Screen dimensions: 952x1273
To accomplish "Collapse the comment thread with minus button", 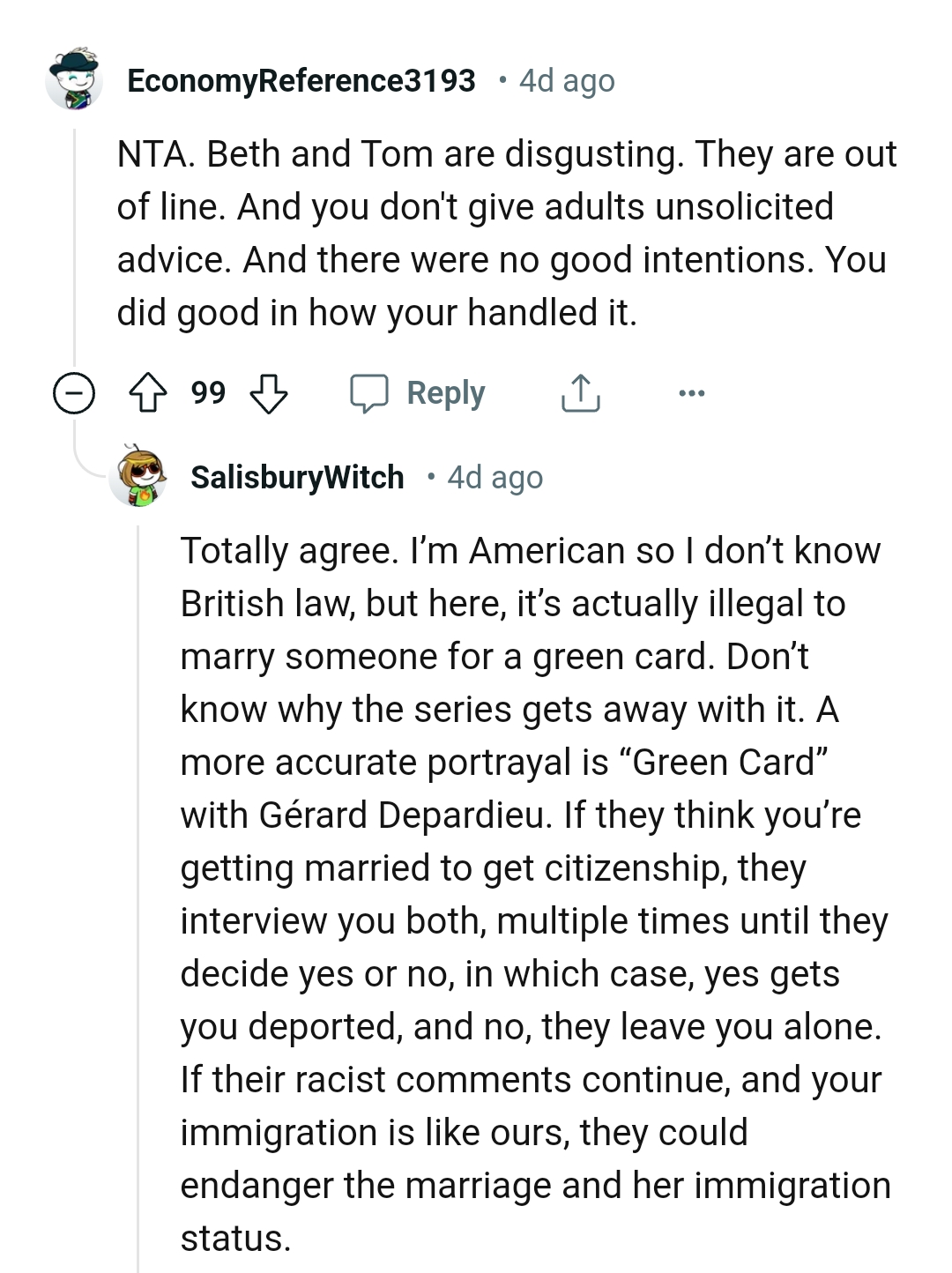I will [x=74, y=393].
